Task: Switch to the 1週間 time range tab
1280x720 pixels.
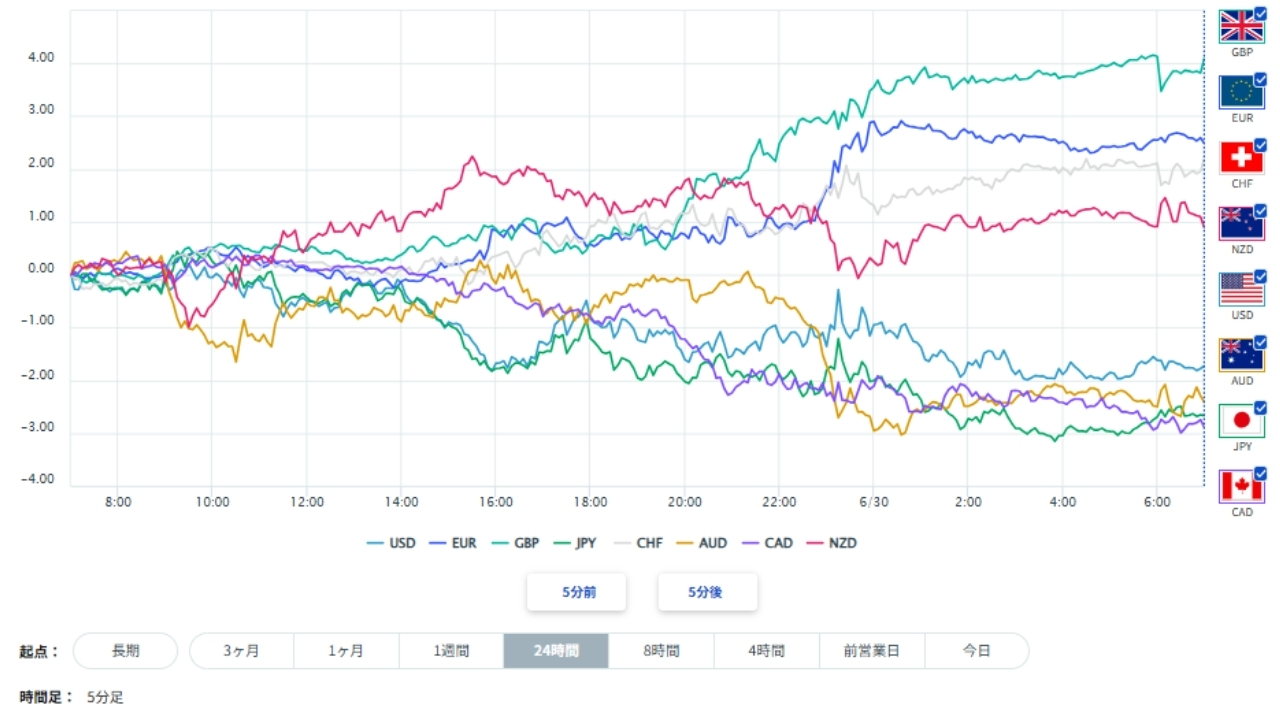Action: point(451,651)
